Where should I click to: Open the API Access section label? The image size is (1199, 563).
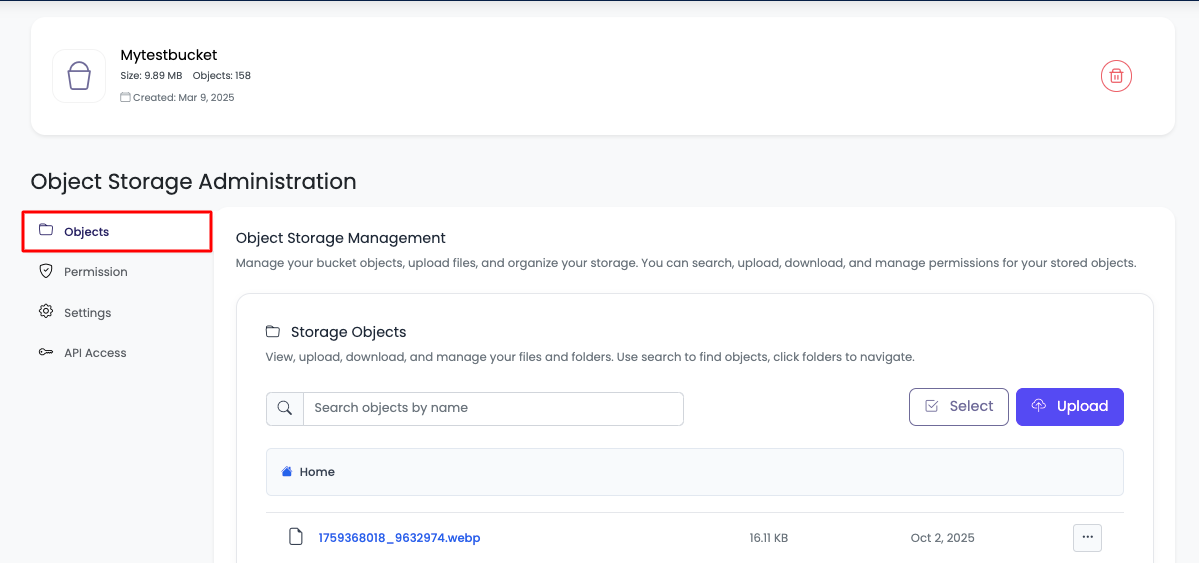tap(95, 353)
